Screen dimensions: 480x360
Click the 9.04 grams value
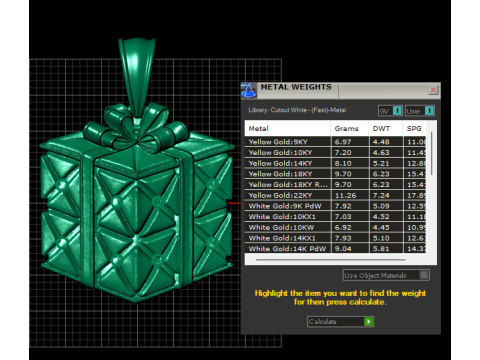[x=343, y=248]
